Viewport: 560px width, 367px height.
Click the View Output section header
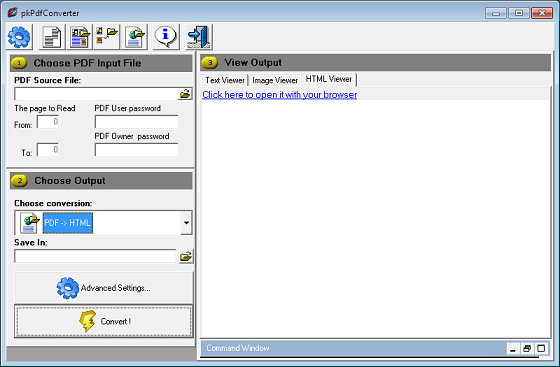click(x=376, y=62)
